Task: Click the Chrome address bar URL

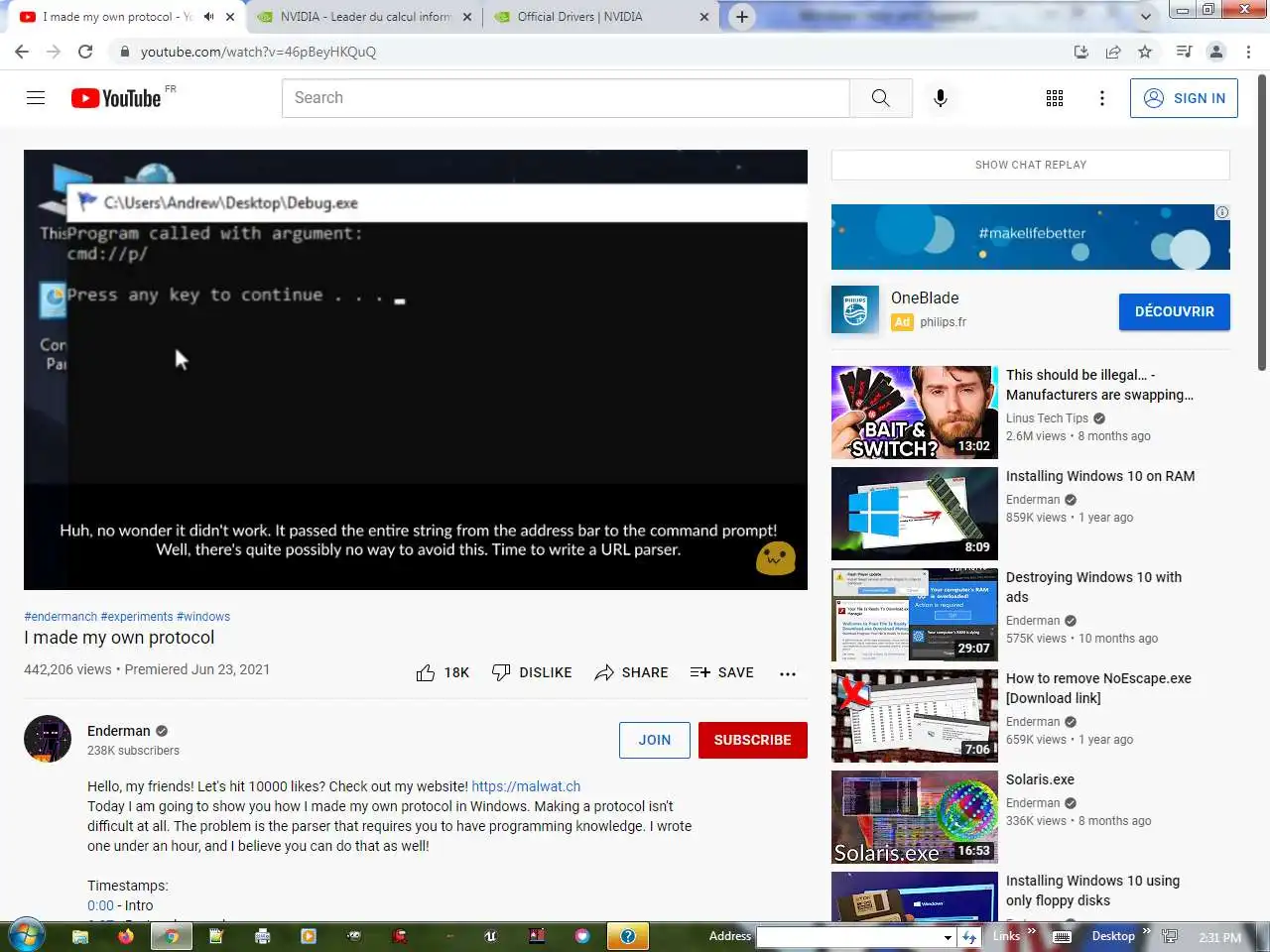Action: [258, 52]
